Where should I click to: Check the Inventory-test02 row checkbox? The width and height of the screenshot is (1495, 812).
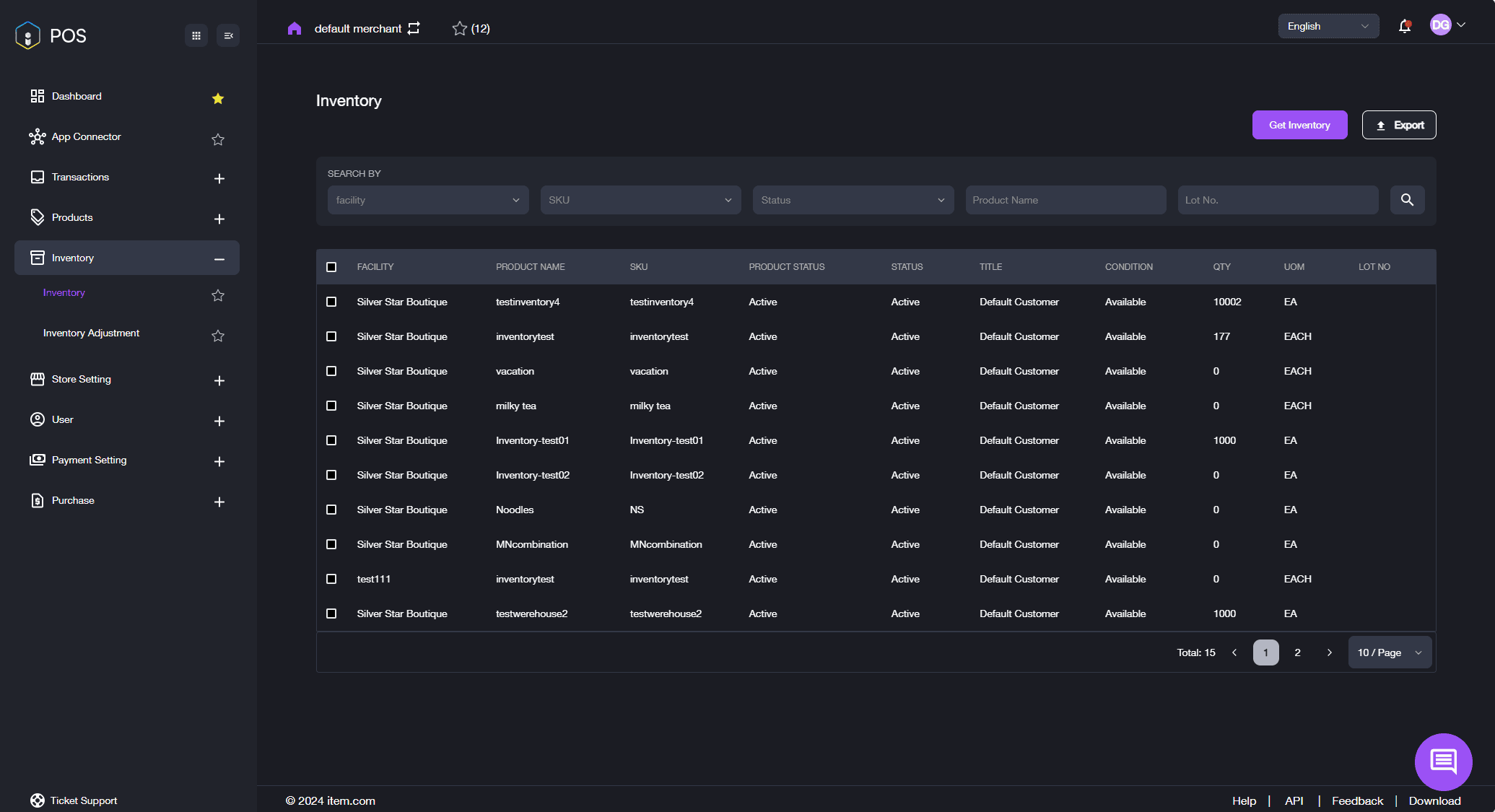click(x=331, y=475)
